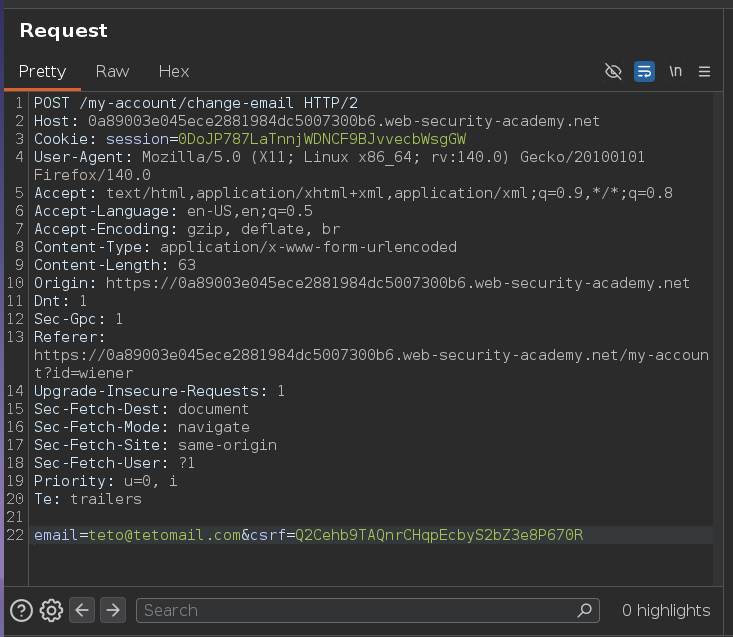The height and width of the screenshot is (637, 733).
Task: Toggle the line wrap button
Action: pyautogui.click(x=644, y=72)
